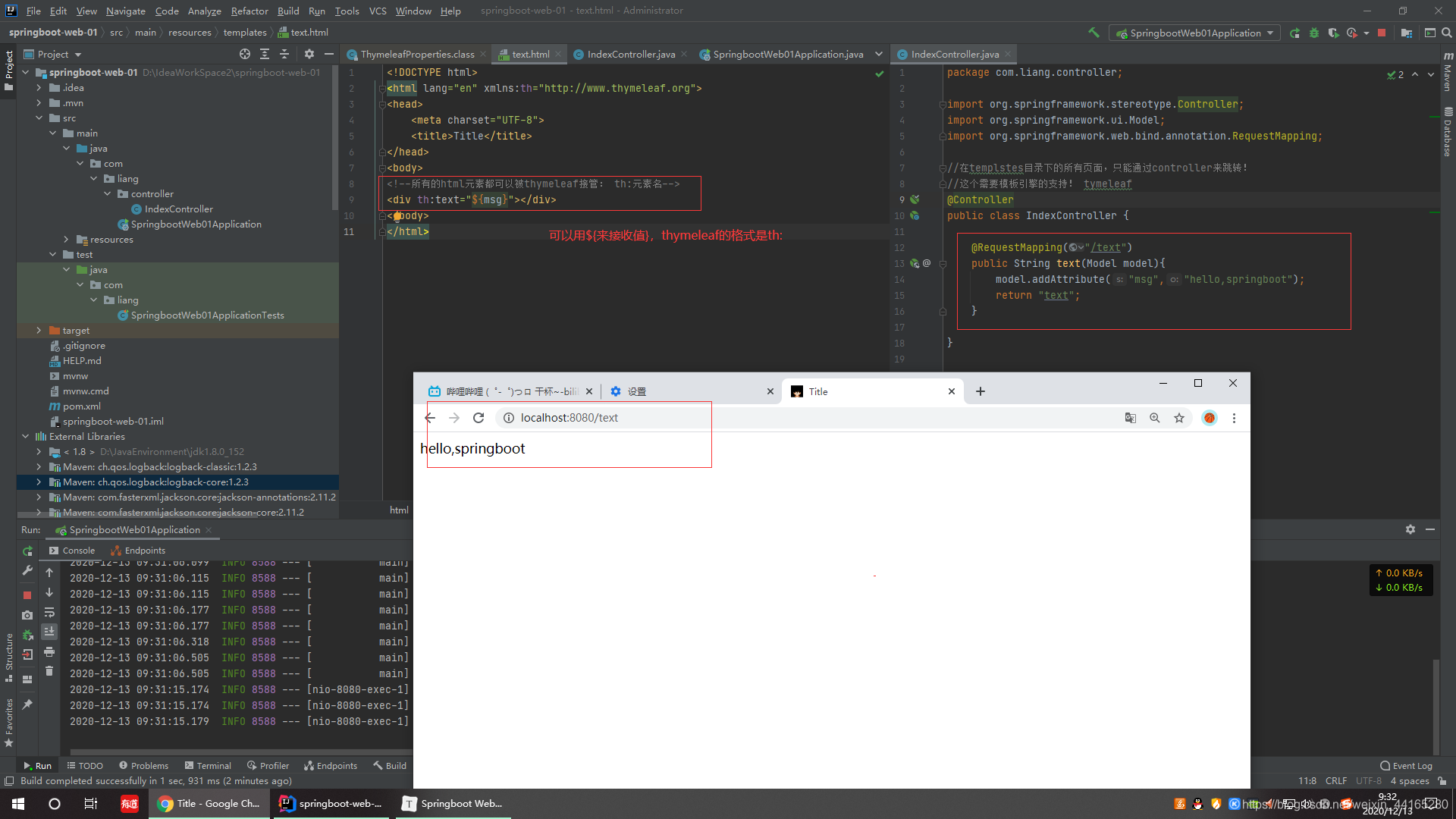This screenshot has height=819, width=1456.
Task: Close the bilibili Chrome tab
Action: tap(589, 391)
